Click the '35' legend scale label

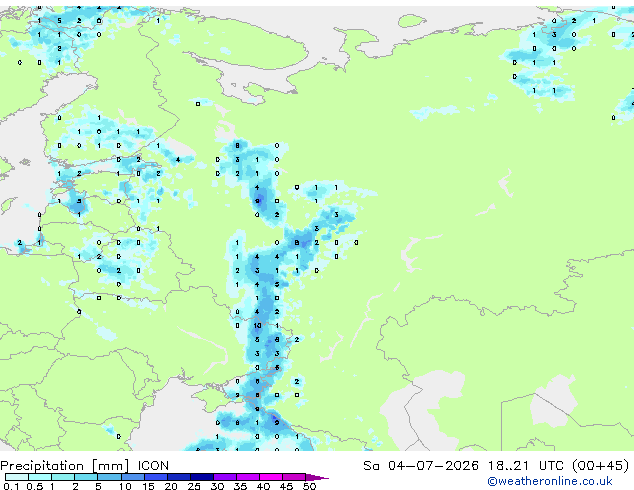pyautogui.click(x=240, y=486)
